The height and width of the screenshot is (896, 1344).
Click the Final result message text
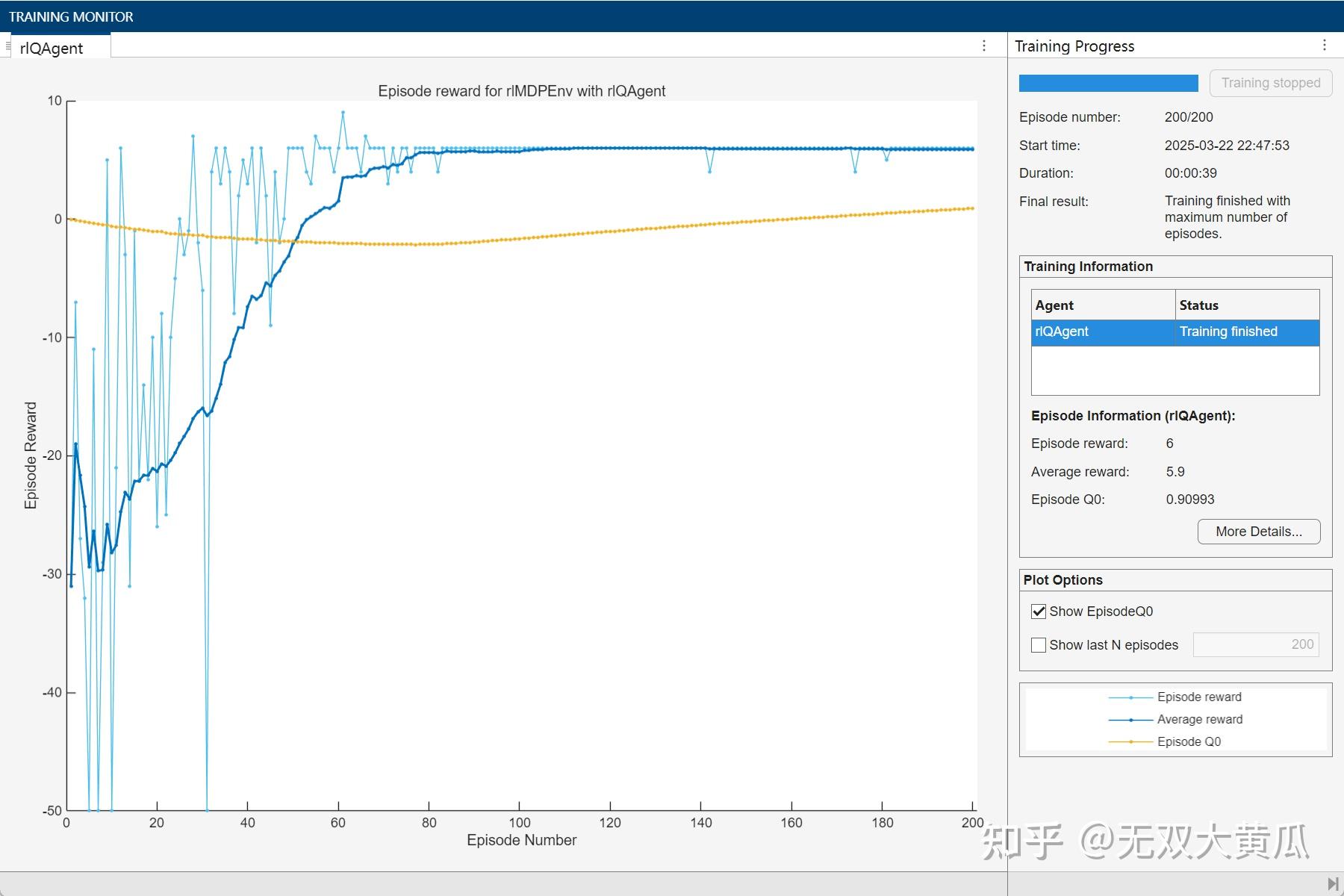coord(1228,217)
